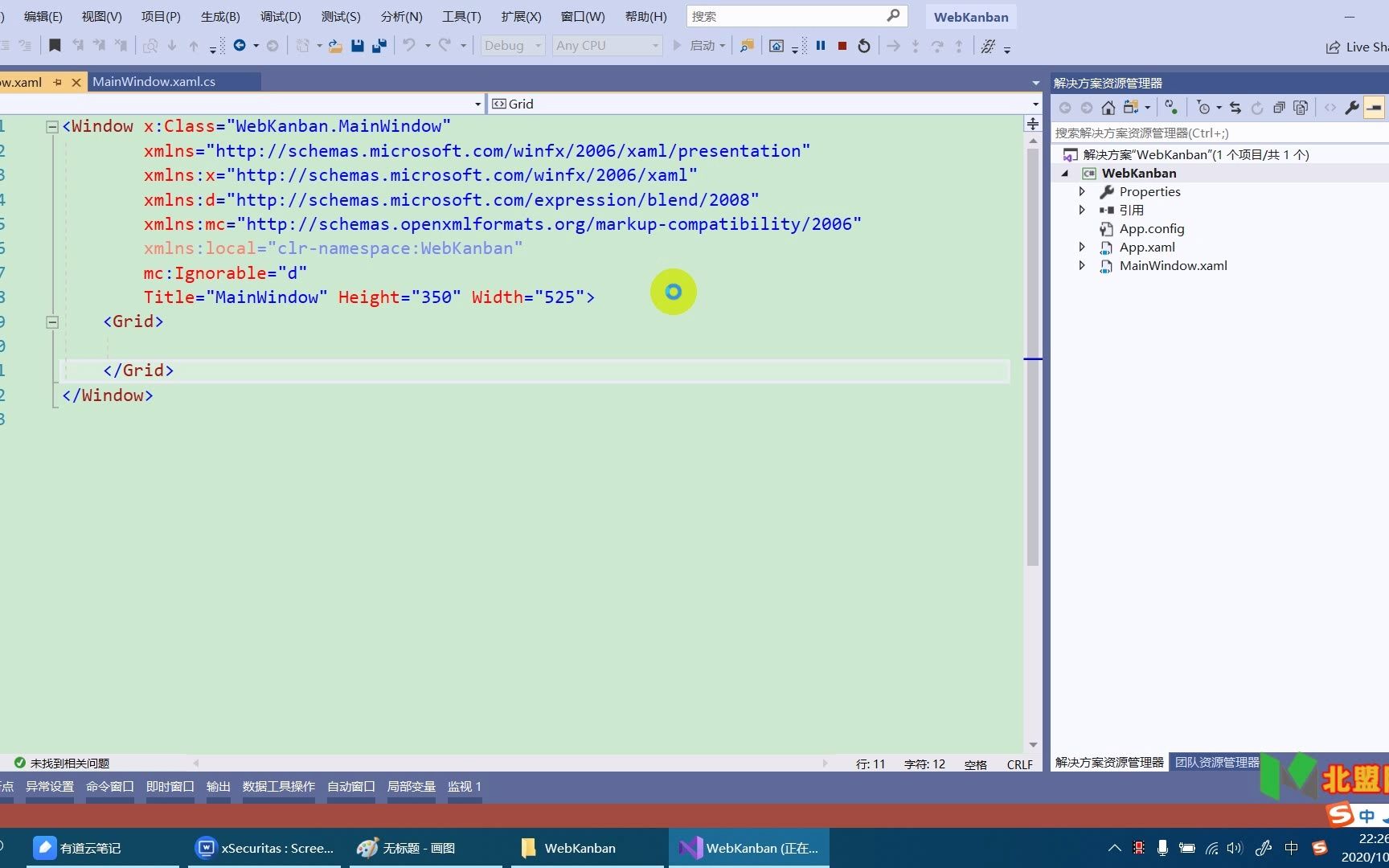Restart the debug session icon
Image resolution: width=1389 pixels, height=868 pixels.
coord(864,46)
